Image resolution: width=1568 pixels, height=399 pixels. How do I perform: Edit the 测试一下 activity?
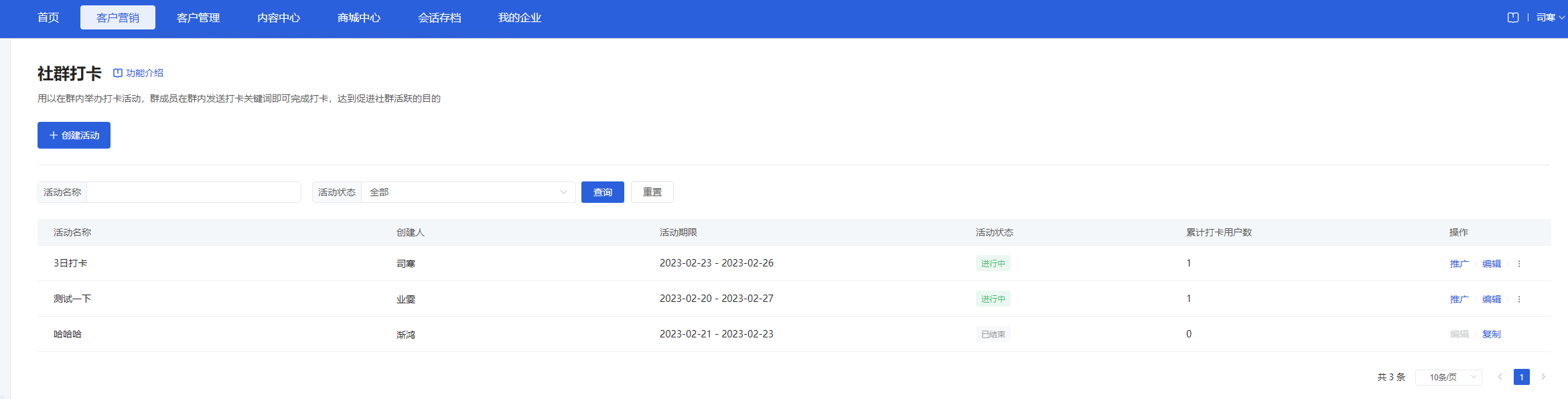click(x=1491, y=299)
